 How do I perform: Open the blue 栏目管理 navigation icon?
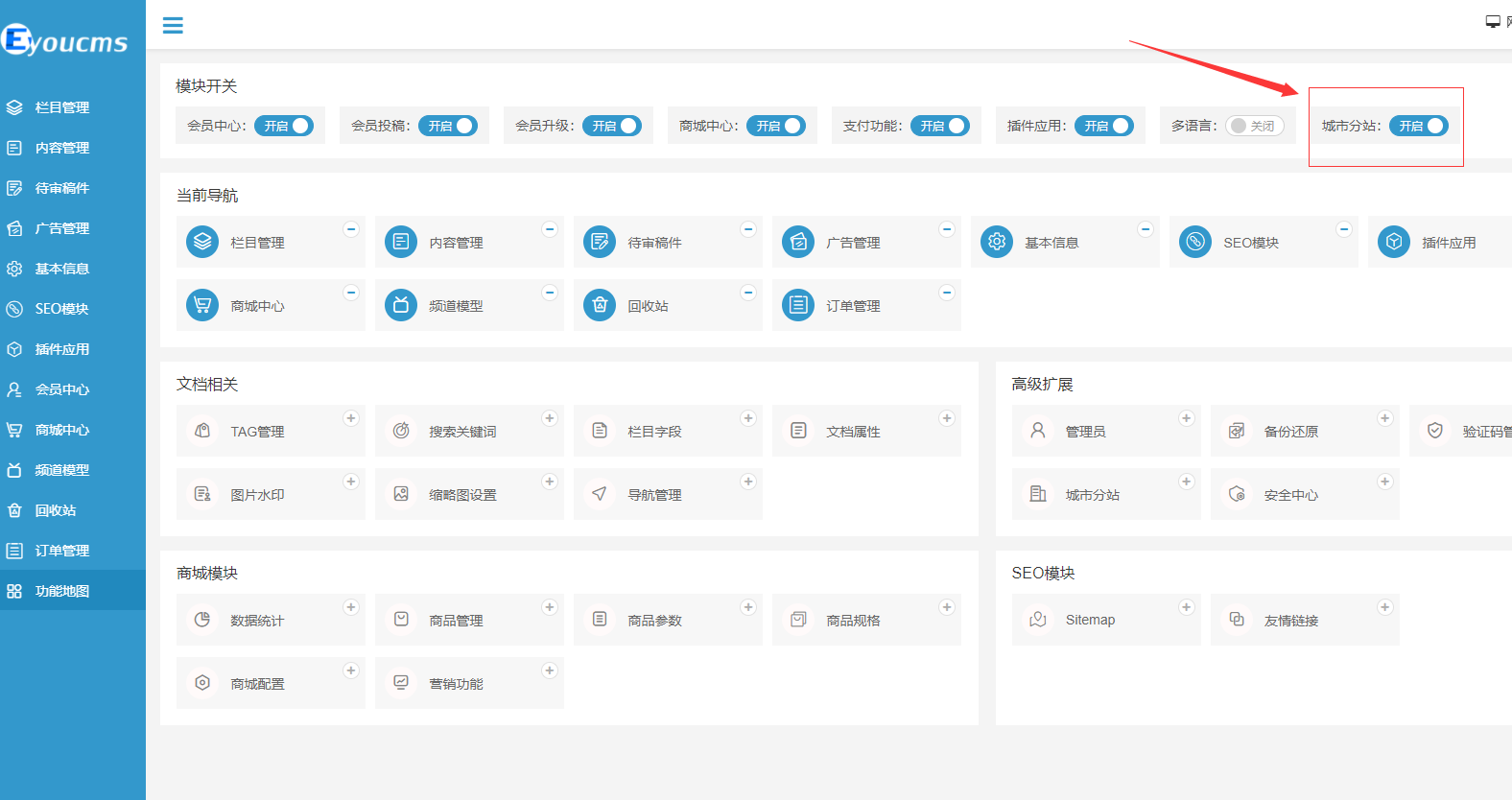[x=202, y=242]
